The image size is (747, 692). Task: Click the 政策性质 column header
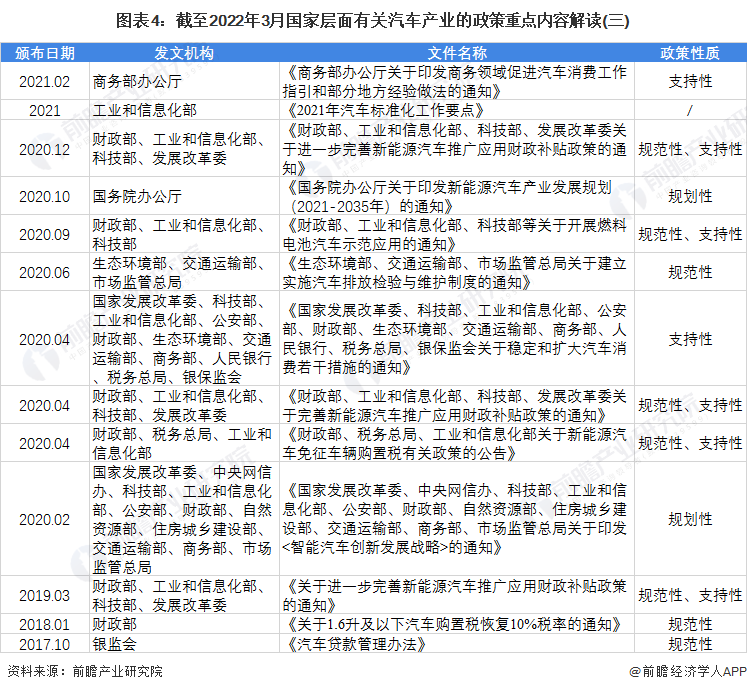690,52
